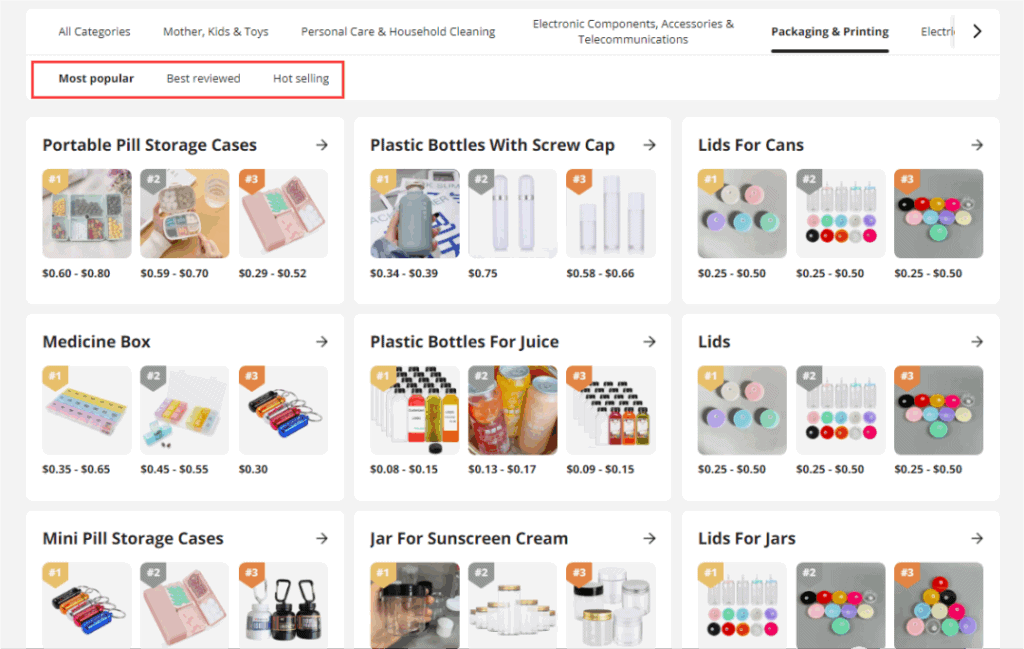This screenshot has width=1024, height=649.
Task: Open Electronic Components, Accessories & Telecommunications tab
Action: coord(633,31)
